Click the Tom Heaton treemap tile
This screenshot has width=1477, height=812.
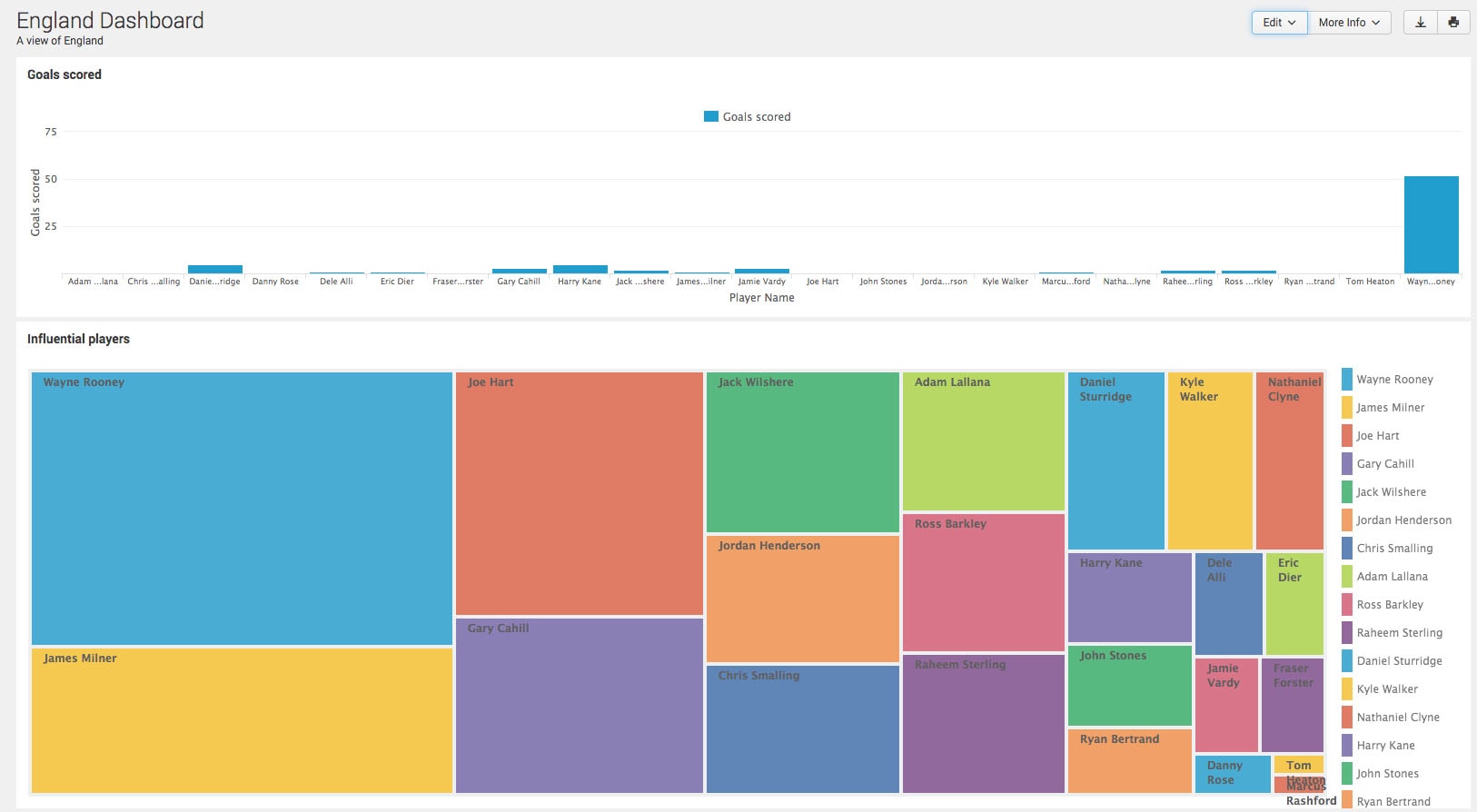[x=1299, y=764]
